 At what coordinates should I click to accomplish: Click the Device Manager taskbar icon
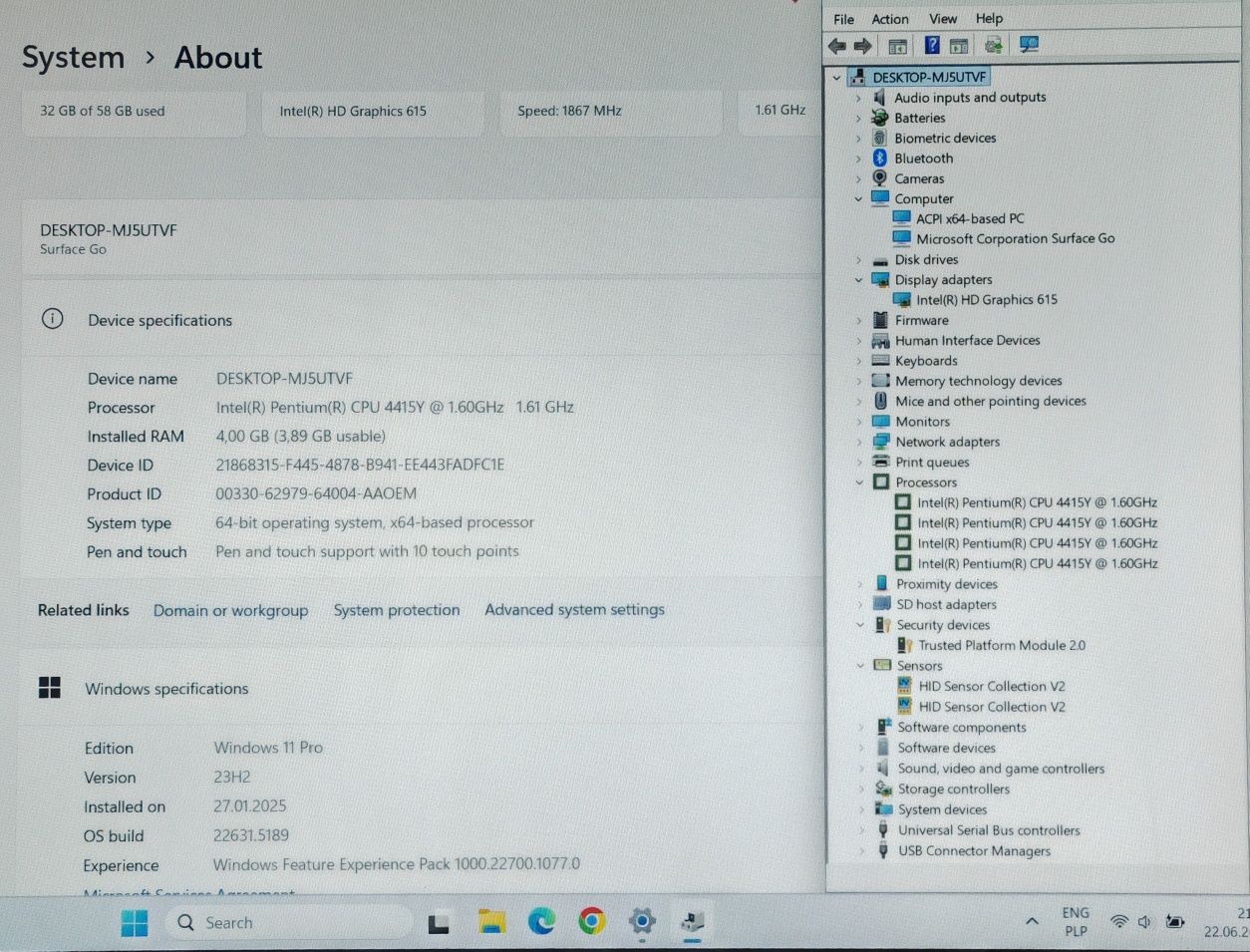(692, 922)
